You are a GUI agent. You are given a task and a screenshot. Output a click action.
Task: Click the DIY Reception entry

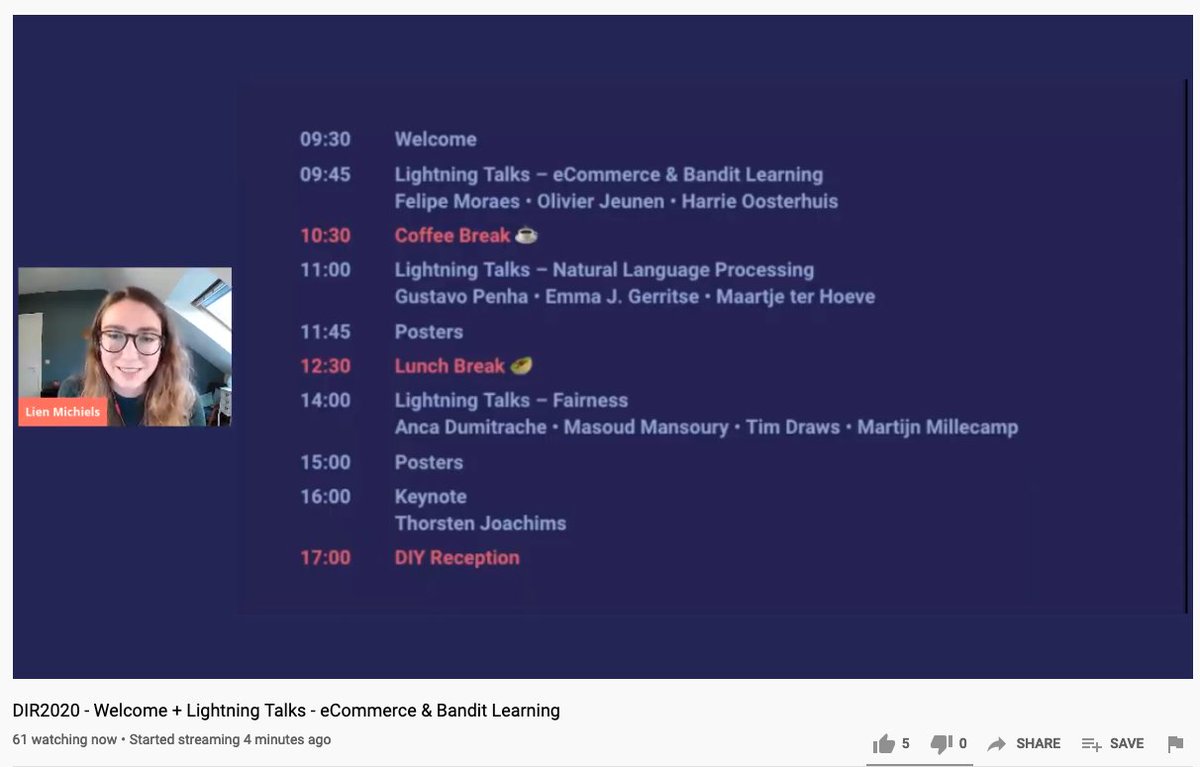(x=457, y=558)
